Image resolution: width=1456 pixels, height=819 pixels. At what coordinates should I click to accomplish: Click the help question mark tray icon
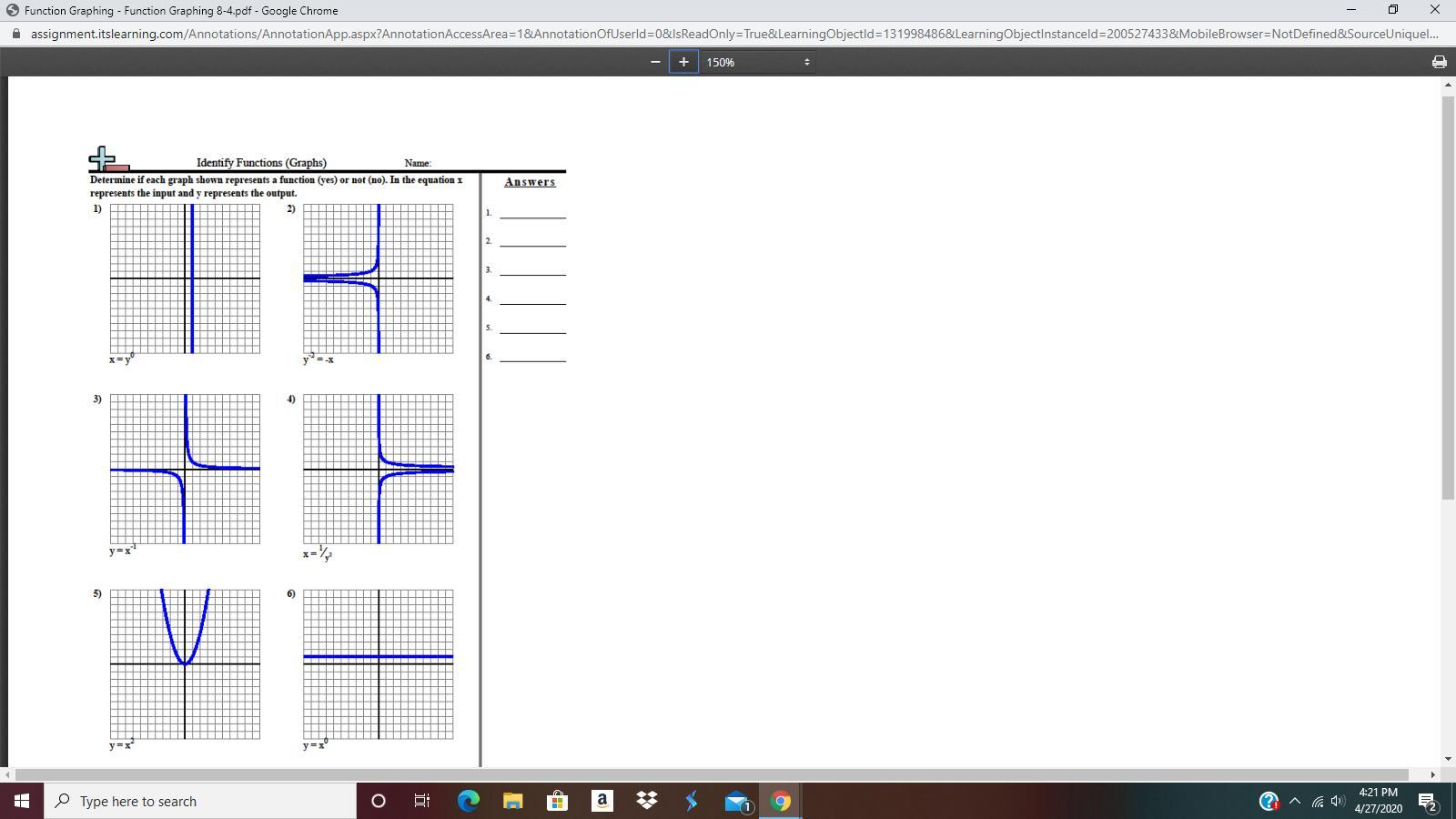(x=1269, y=801)
